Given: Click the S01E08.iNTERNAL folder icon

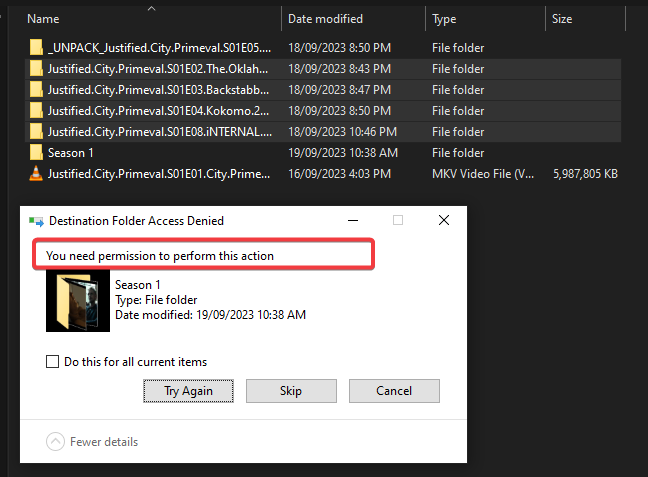Looking at the screenshot, I should click(x=36, y=132).
